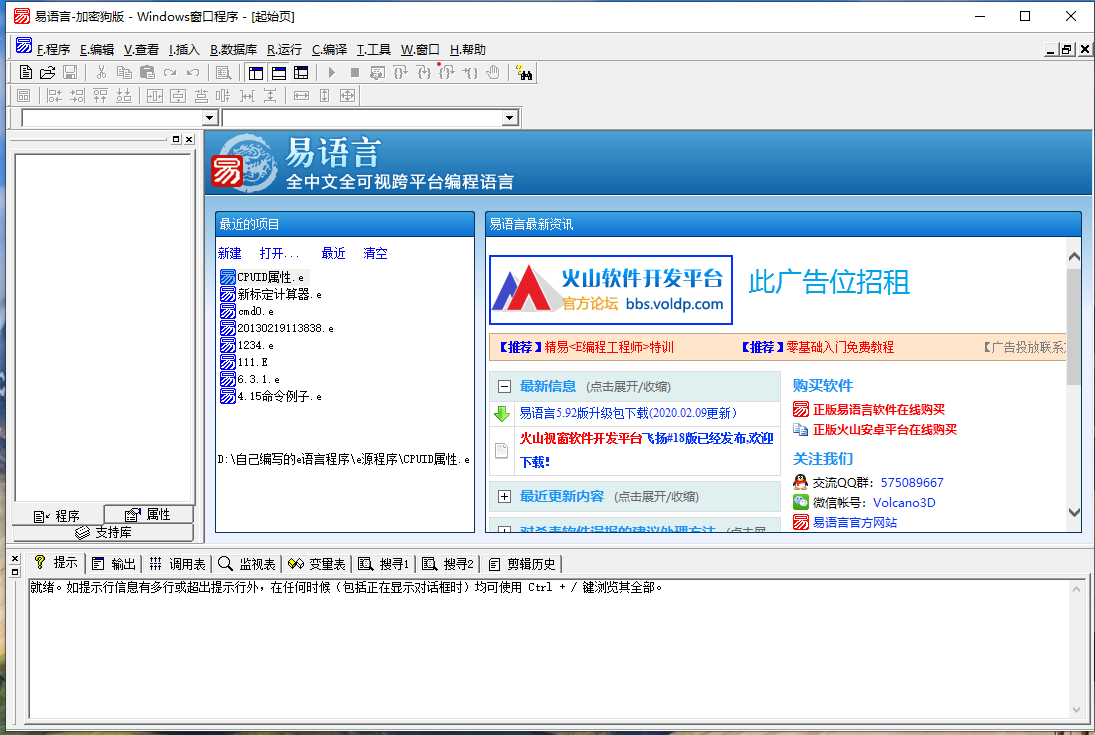
Task: Click the align left edges icon
Action: (x=54, y=96)
